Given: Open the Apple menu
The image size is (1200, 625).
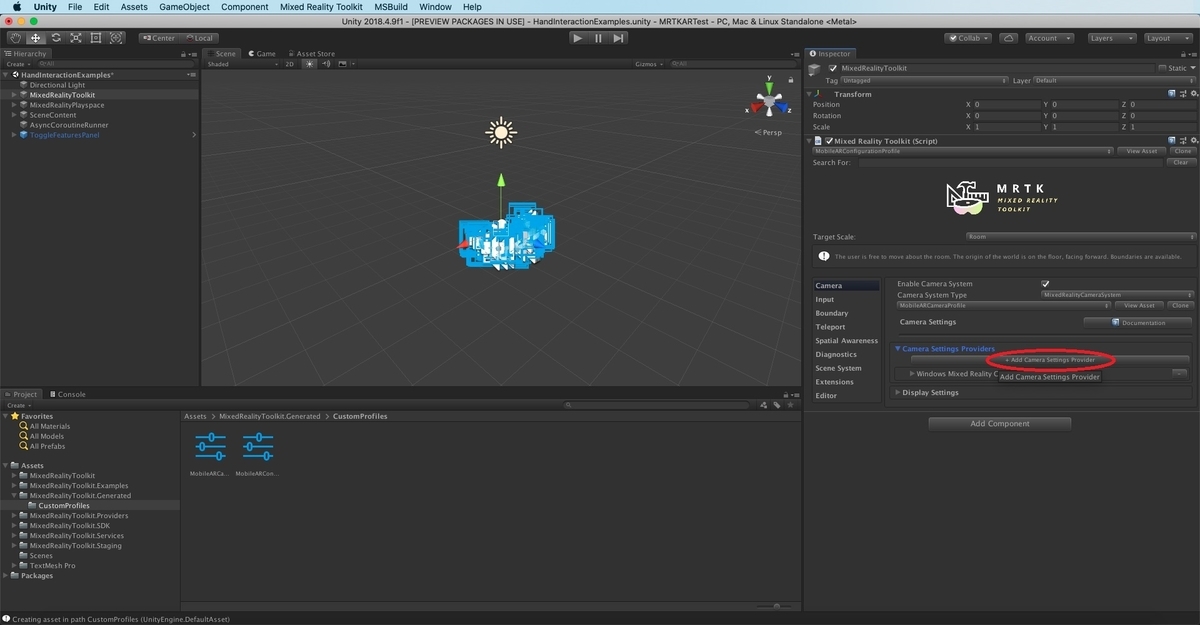Looking at the screenshot, I should coord(17,7).
